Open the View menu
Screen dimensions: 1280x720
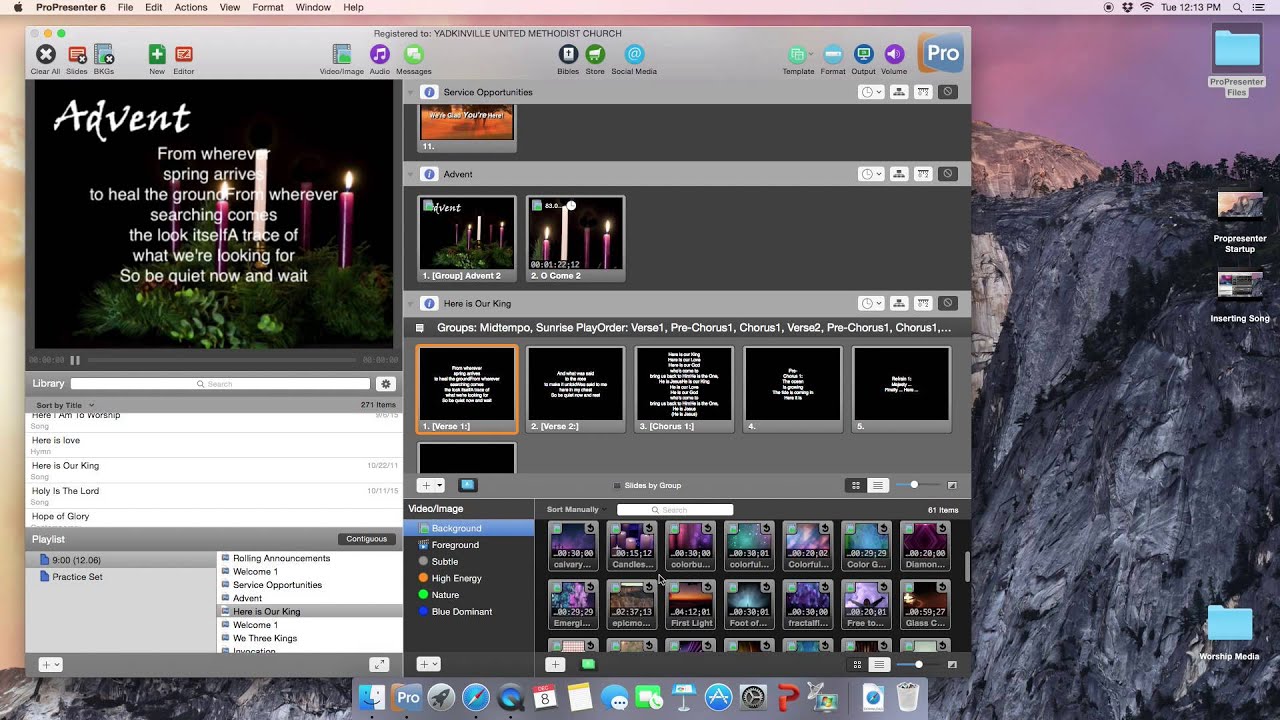coord(230,7)
